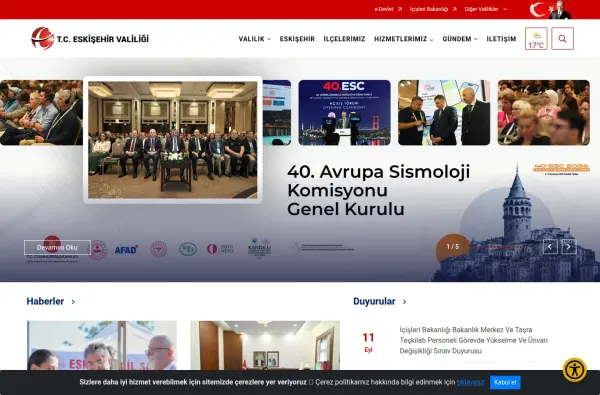Open the İLETİŞİM menu item
The height and width of the screenshot is (395, 600).
click(x=501, y=39)
